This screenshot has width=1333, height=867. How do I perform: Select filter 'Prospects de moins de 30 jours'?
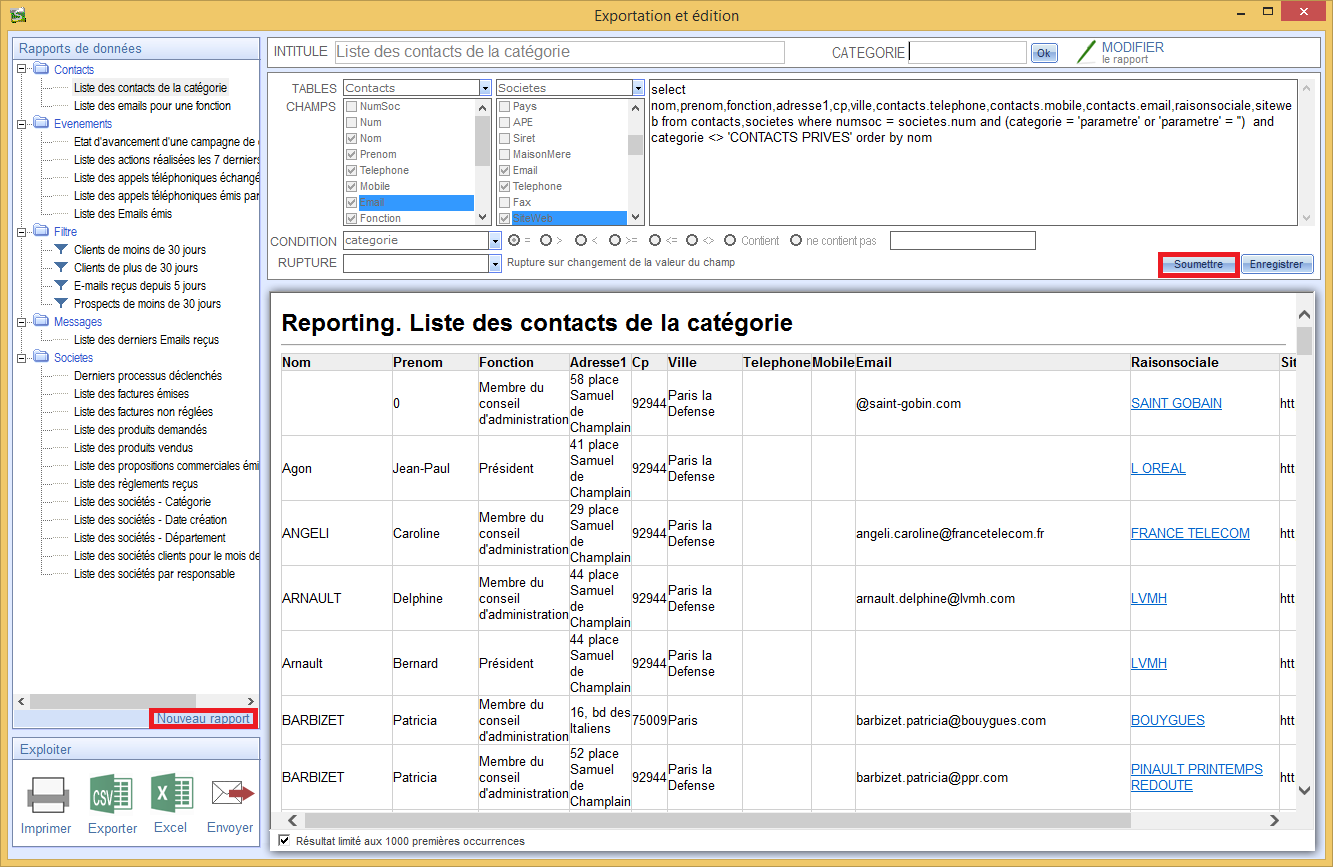tap(147, 304)
